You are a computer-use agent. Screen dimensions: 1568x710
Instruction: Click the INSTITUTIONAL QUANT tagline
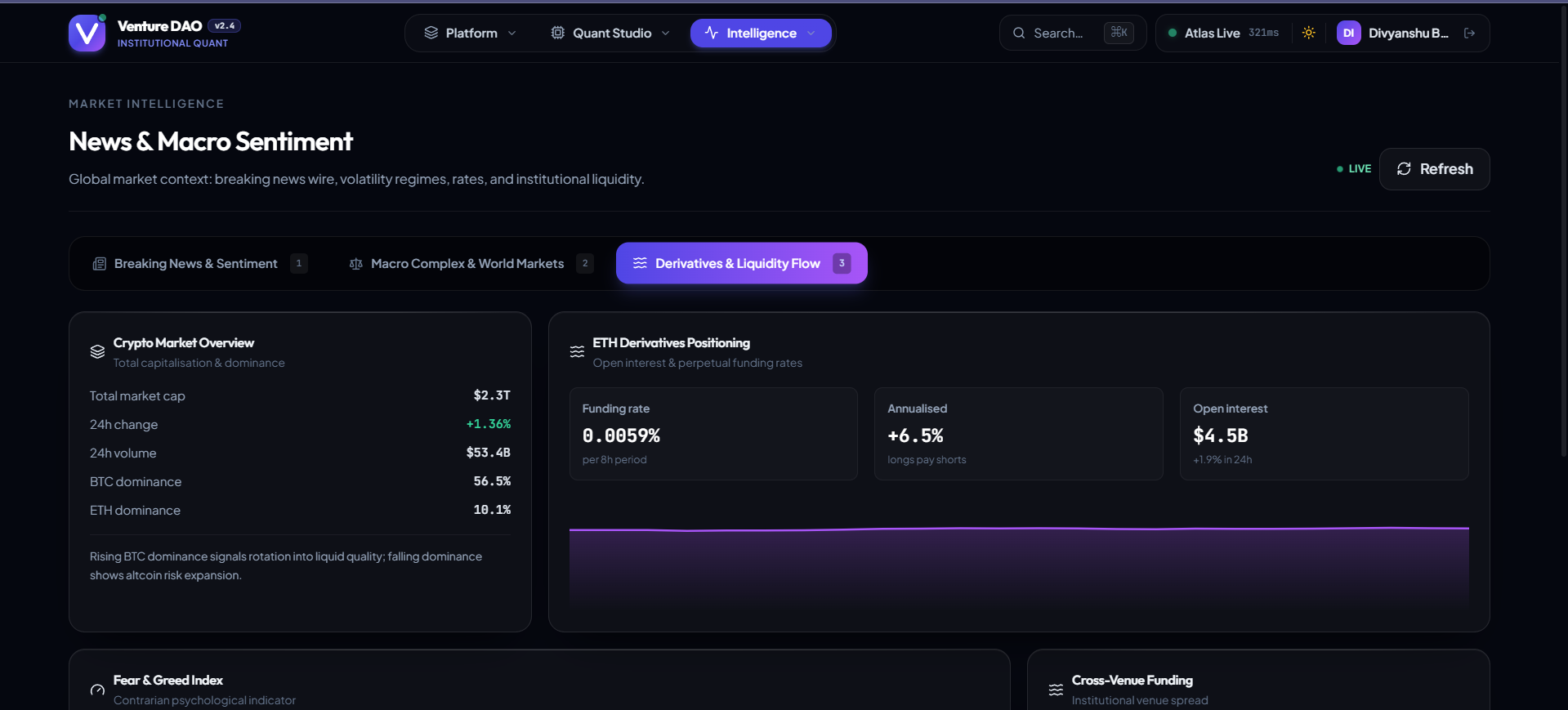(173, 43)
